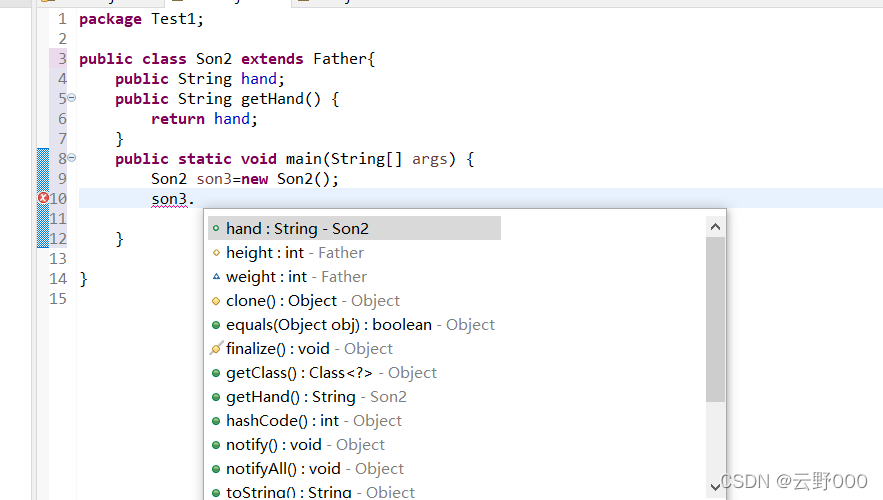Image resolution: width=883 pixels, height=500 pixels.
Task: Pick 'notify() : void' proposal
Action: pyautogui.click(x=305, y=445)
